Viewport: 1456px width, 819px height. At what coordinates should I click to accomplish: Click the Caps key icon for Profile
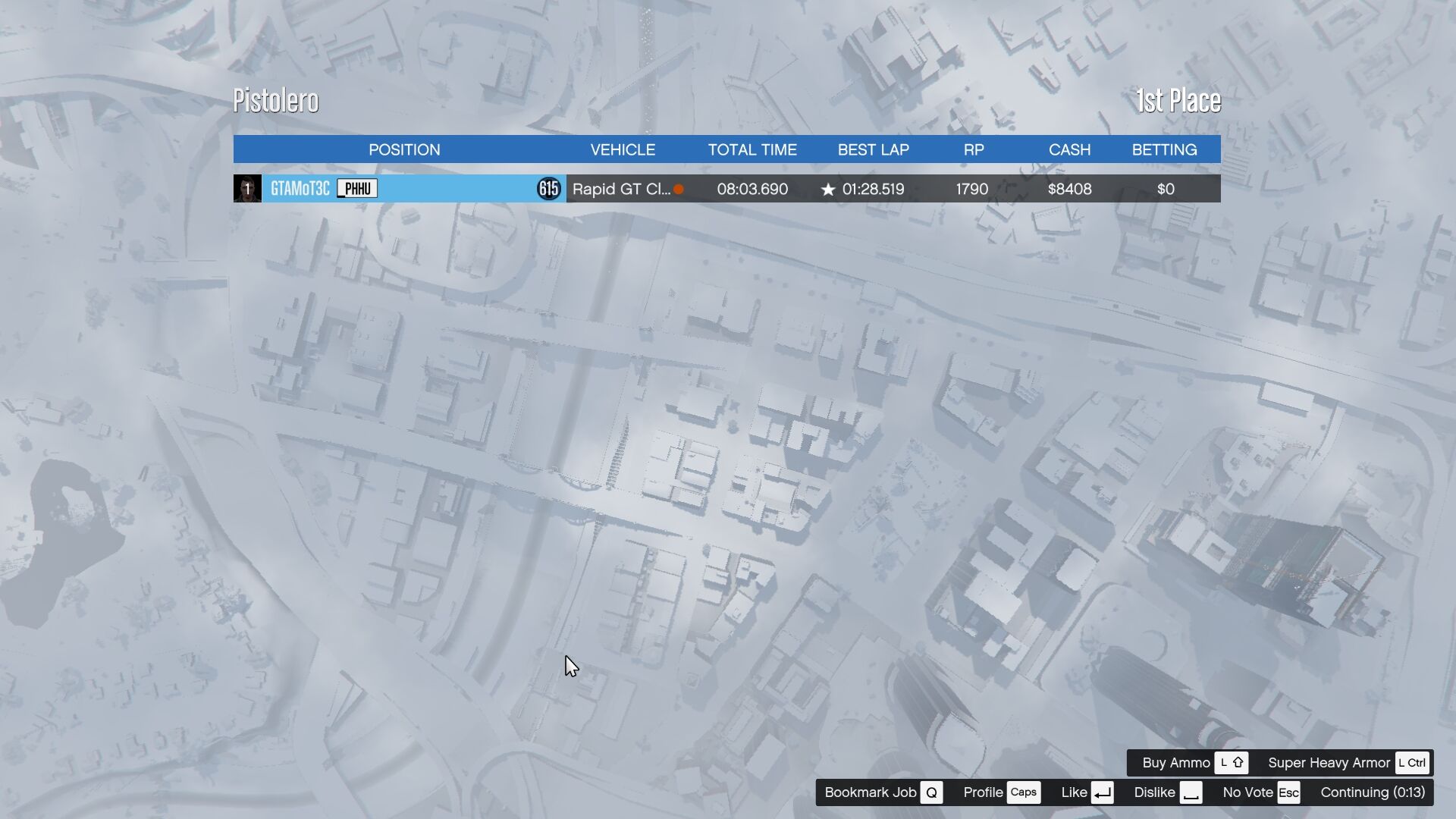coord(1024,792)
